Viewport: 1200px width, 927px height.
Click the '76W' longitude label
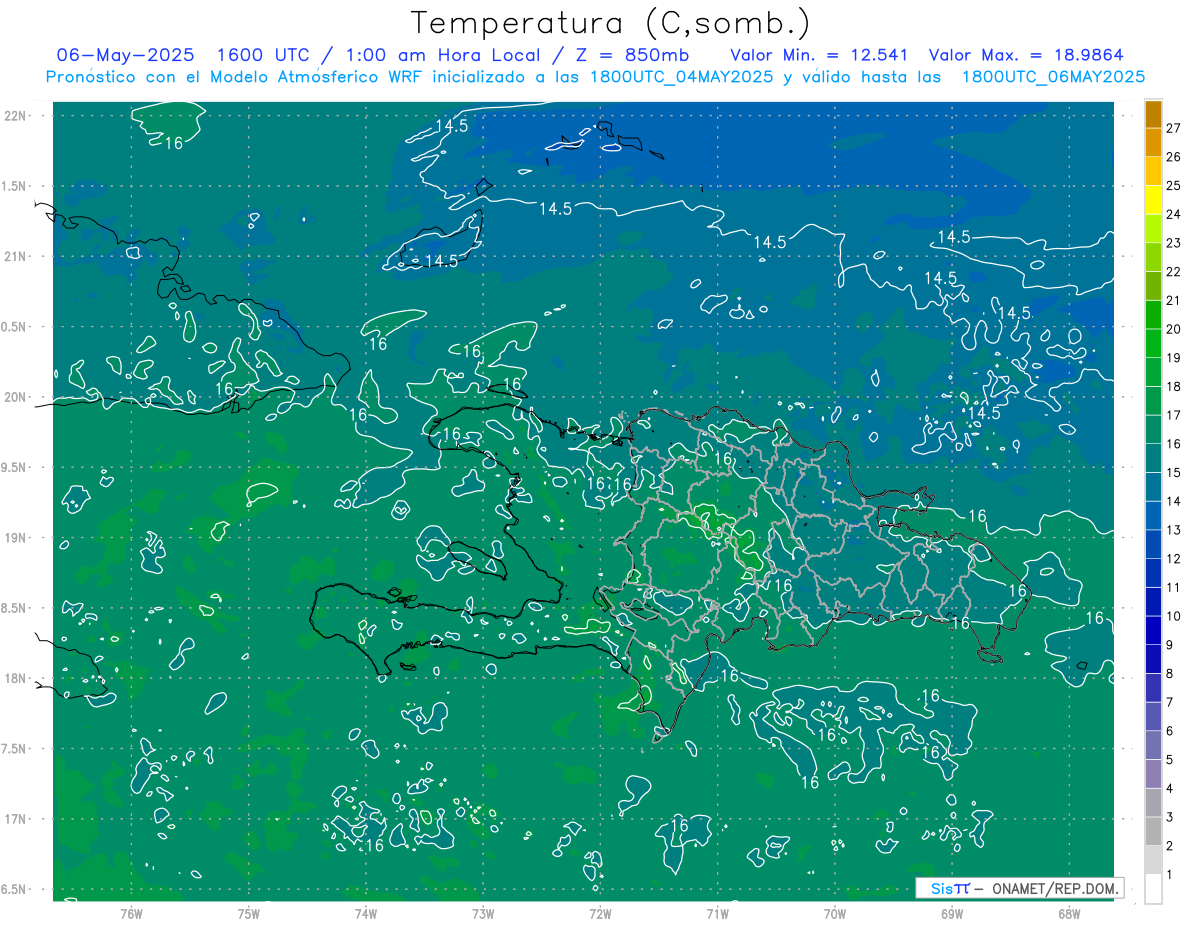[x=131, y=914]
